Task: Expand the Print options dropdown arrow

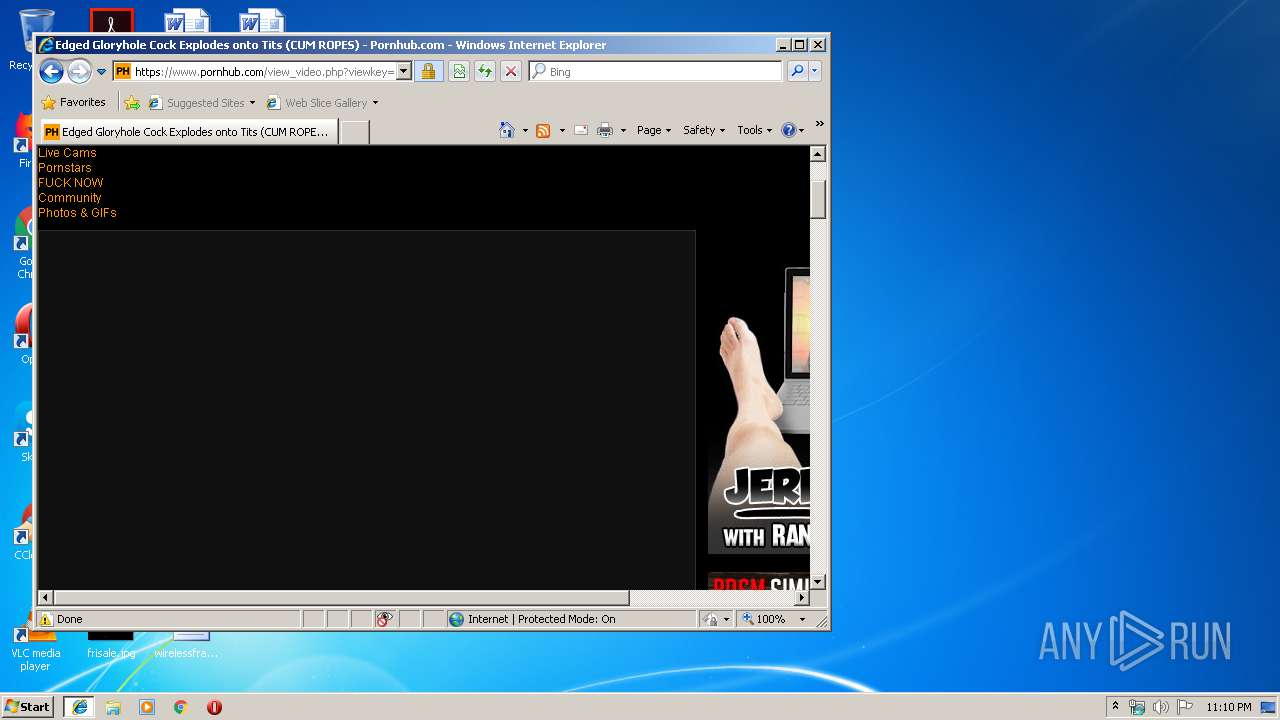Action: click(x=623, y=130)
